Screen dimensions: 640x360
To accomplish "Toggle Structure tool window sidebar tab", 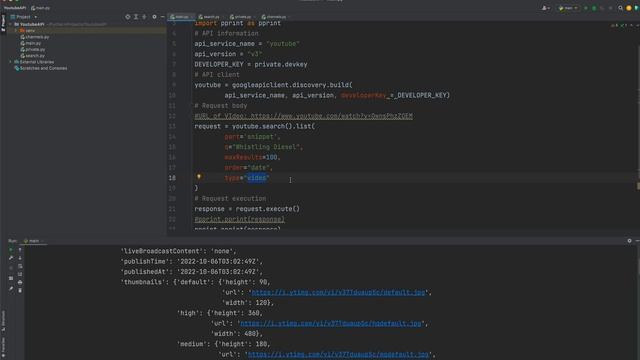I will click(x=3, y=321).
